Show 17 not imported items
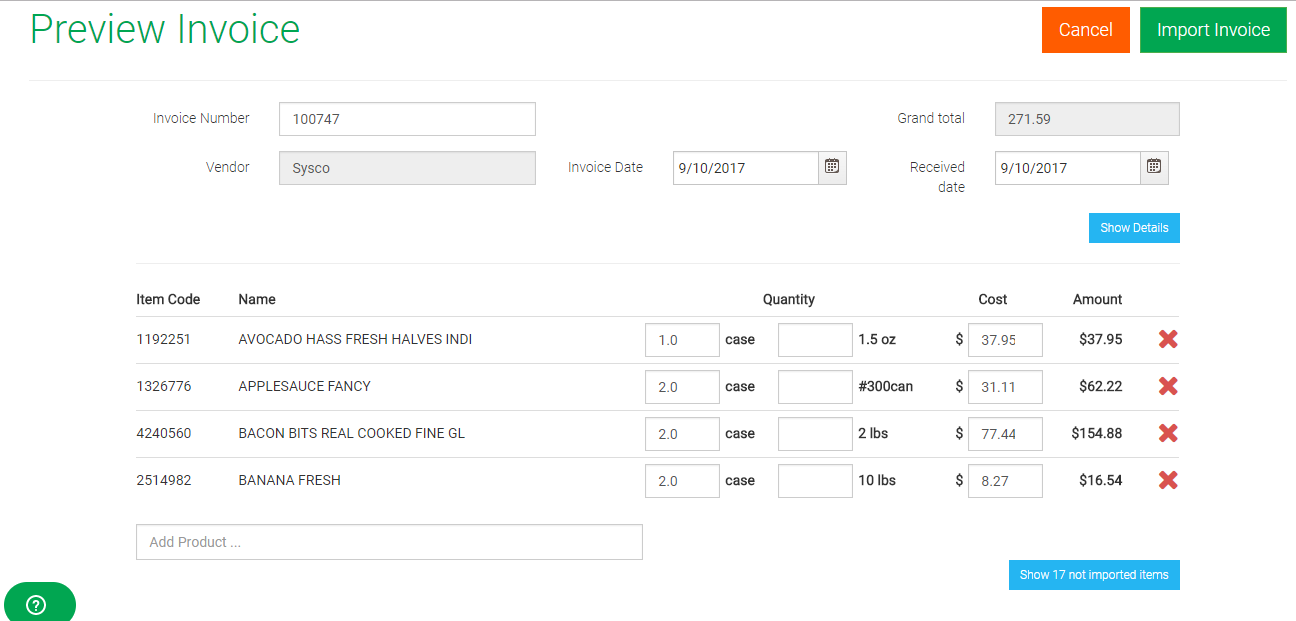1296x621 pixels. click(x=1094, y=575)
